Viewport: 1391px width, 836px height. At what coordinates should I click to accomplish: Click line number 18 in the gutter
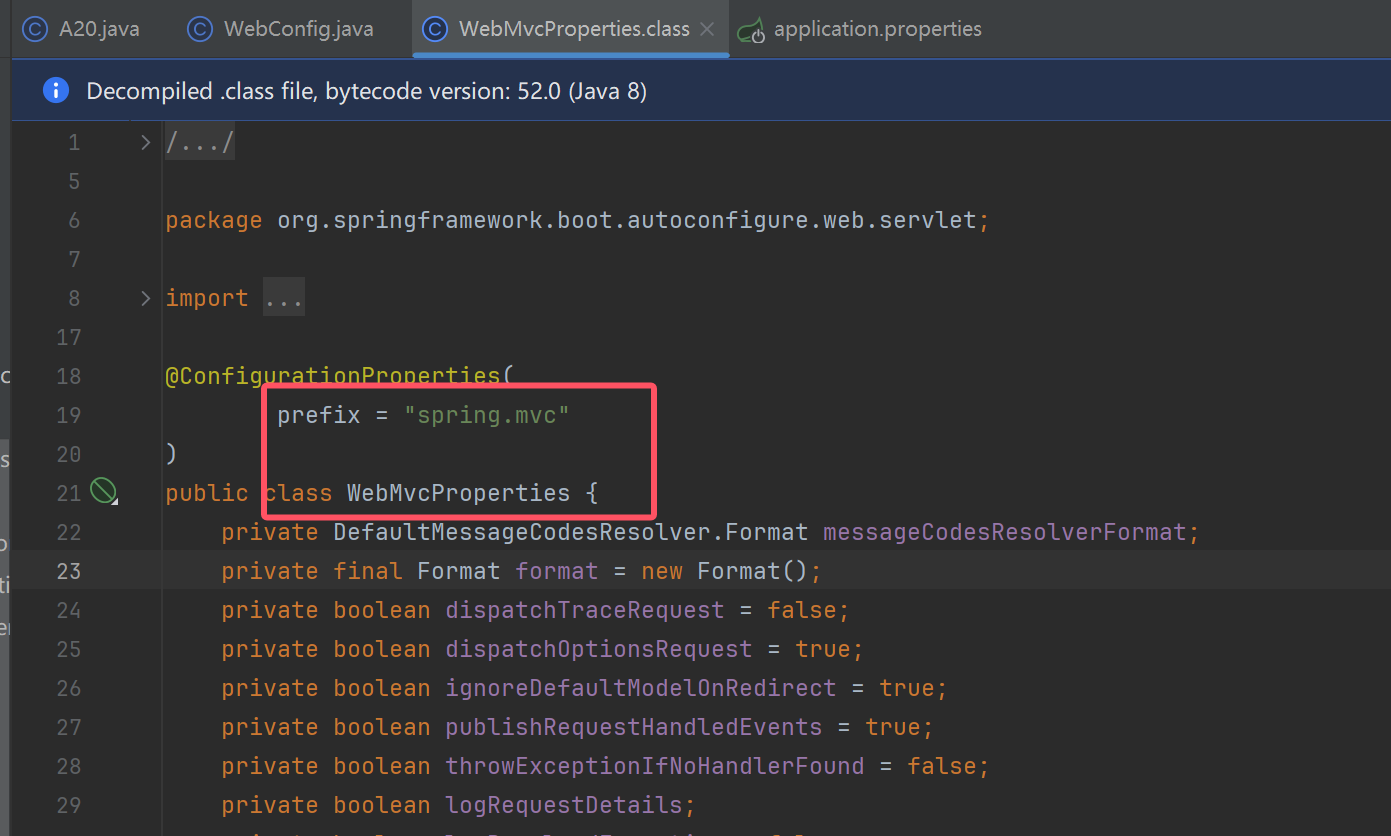[69, 376]
